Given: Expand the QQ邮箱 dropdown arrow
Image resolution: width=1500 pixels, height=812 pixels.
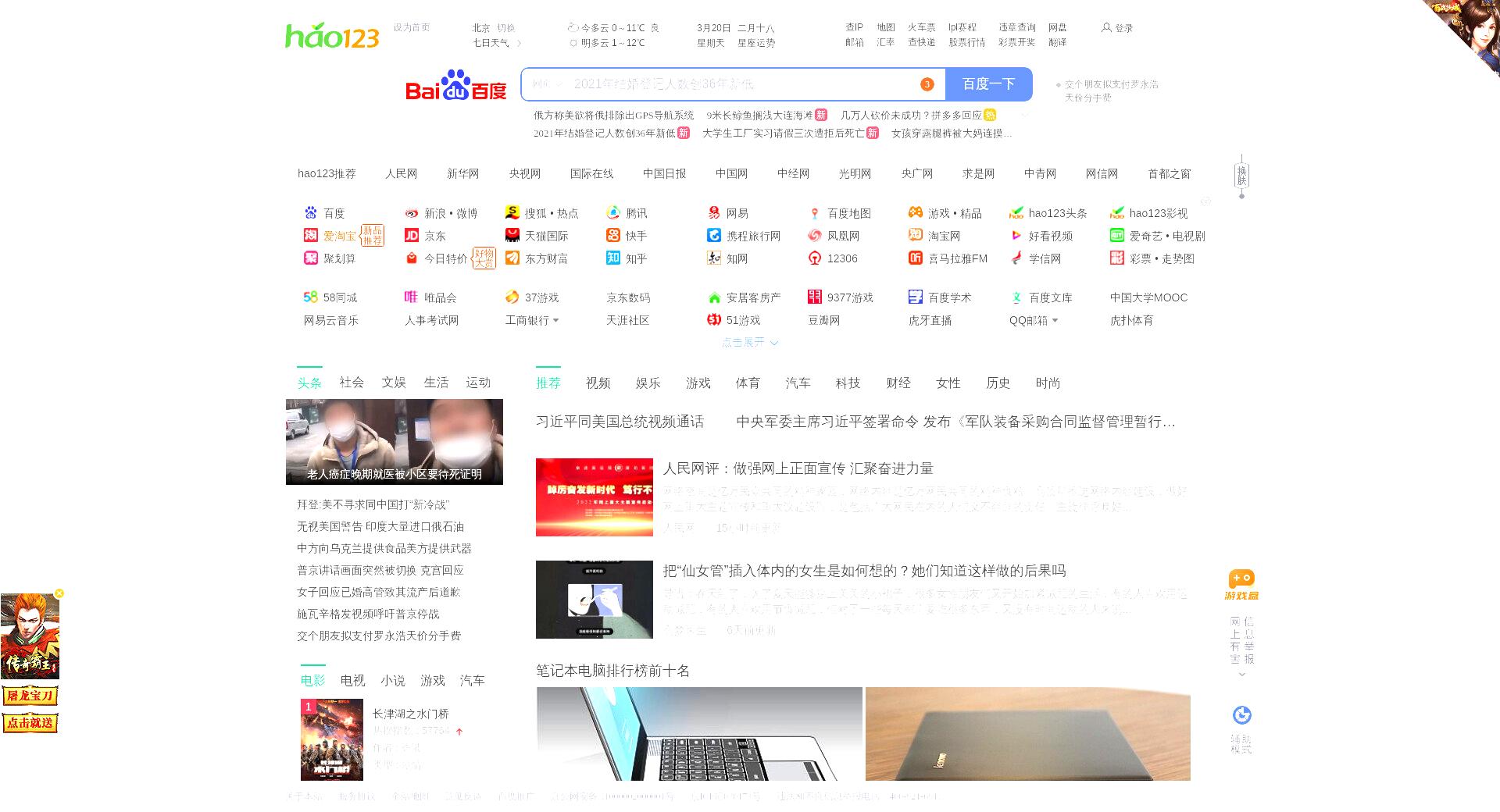Looking at the screenshot, I should [1055, 320].
